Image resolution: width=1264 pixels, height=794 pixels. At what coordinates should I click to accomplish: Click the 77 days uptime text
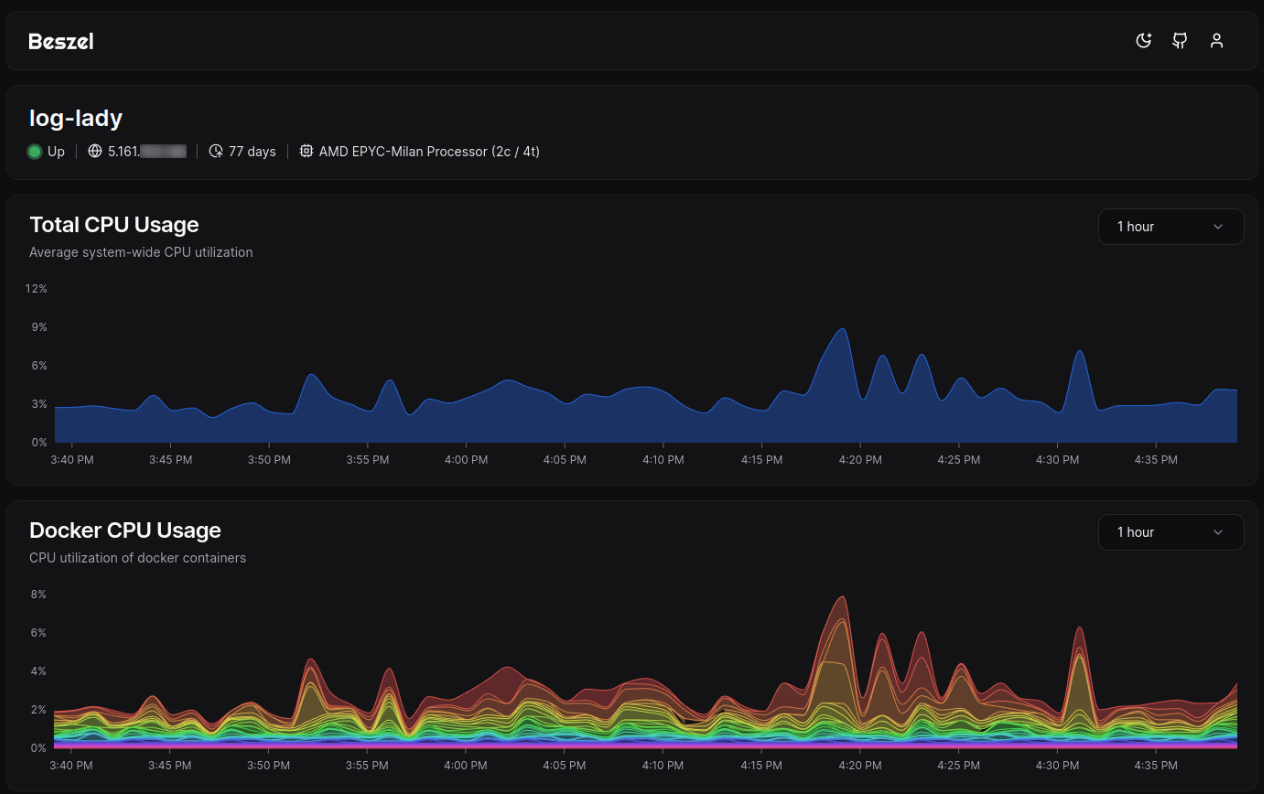tap(252, 152)
